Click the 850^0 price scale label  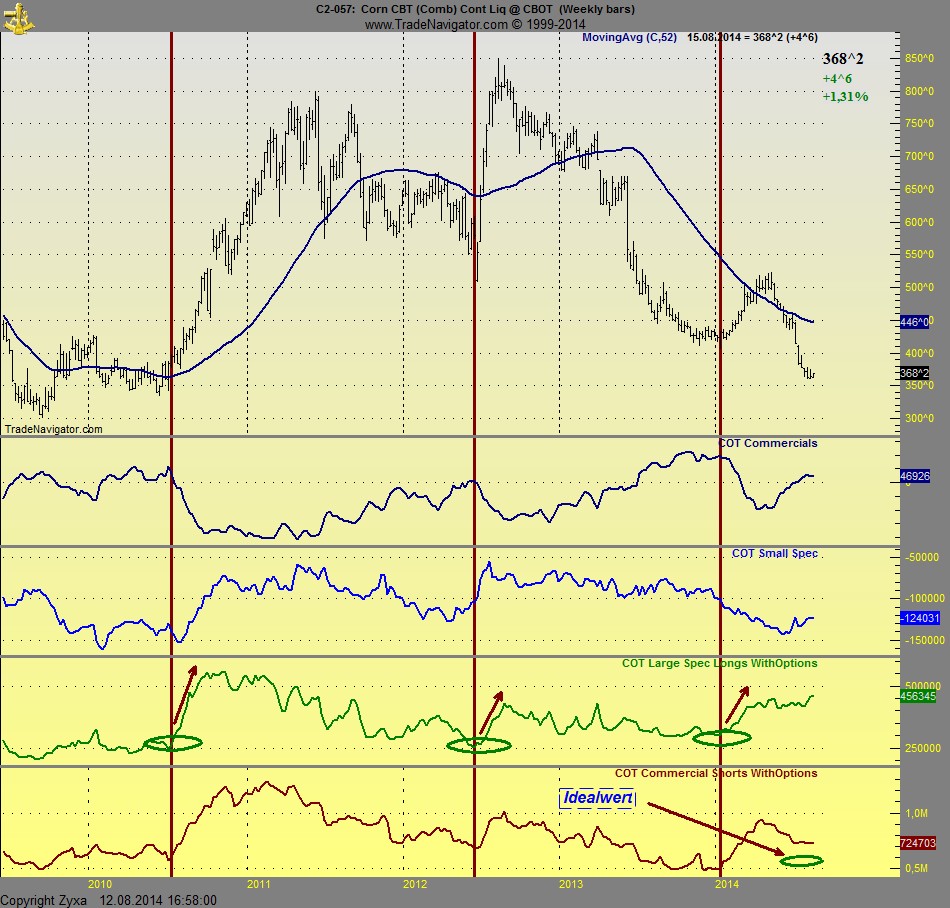(918, 58)
